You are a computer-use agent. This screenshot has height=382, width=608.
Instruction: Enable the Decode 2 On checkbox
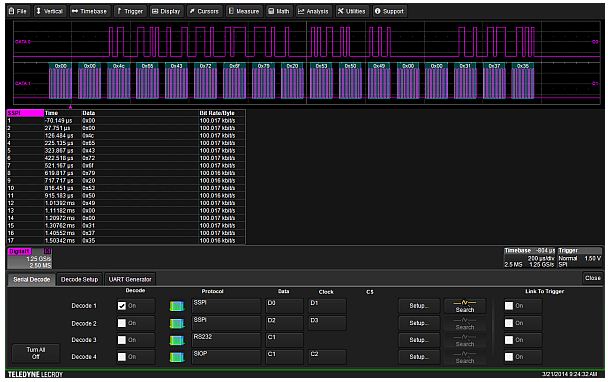[122, 323]
